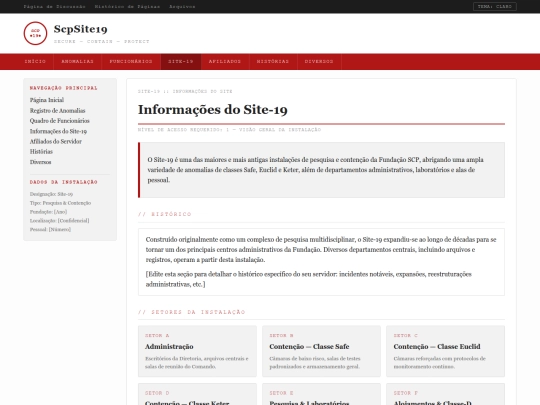This screenshot has width=540, height=405.
Task: Open the Arquivos top link
Action: click(x=182, y=7)
